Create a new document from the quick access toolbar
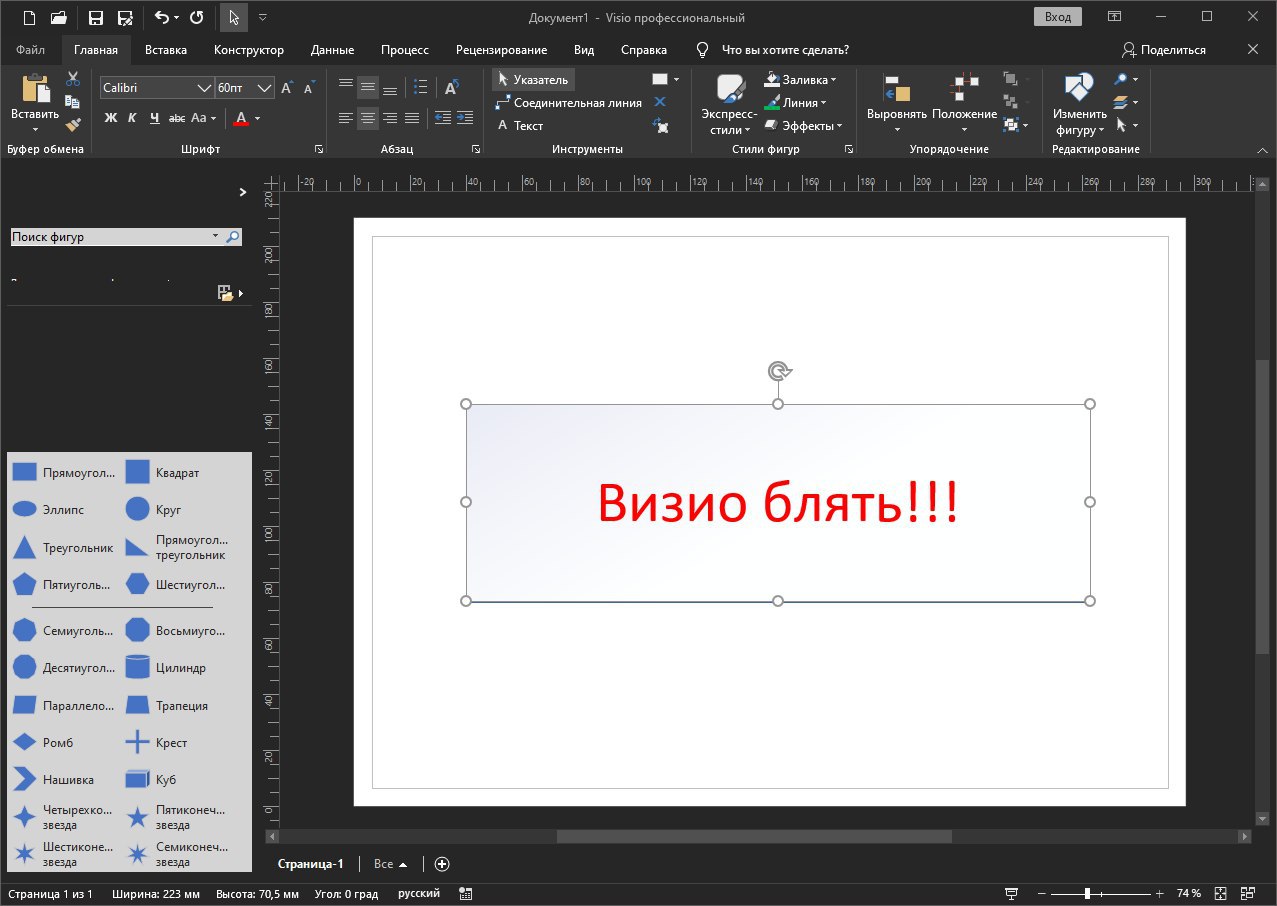 pyautogui.click(x=28, y=17)
